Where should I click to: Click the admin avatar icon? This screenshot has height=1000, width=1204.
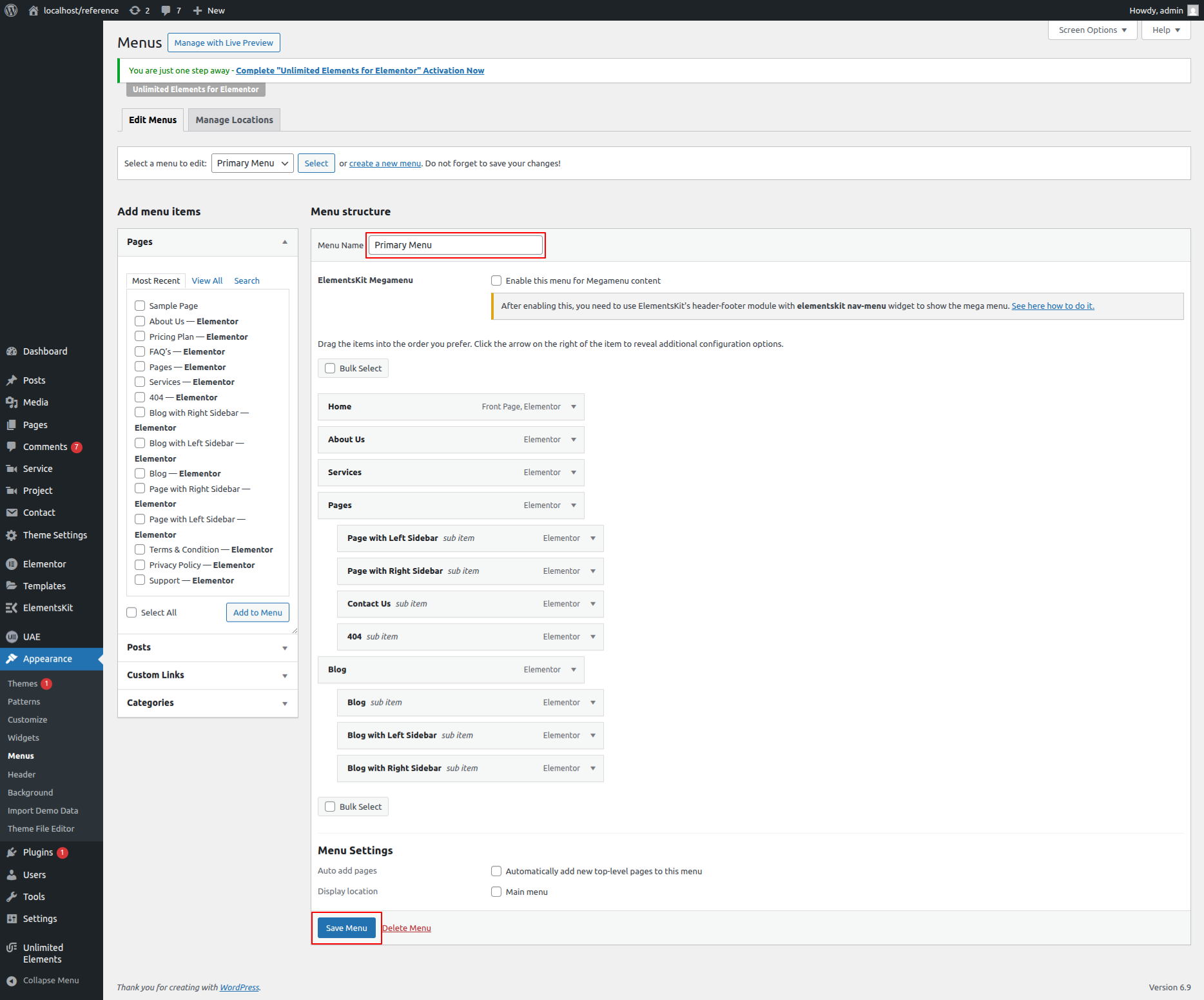[1193, 10]
